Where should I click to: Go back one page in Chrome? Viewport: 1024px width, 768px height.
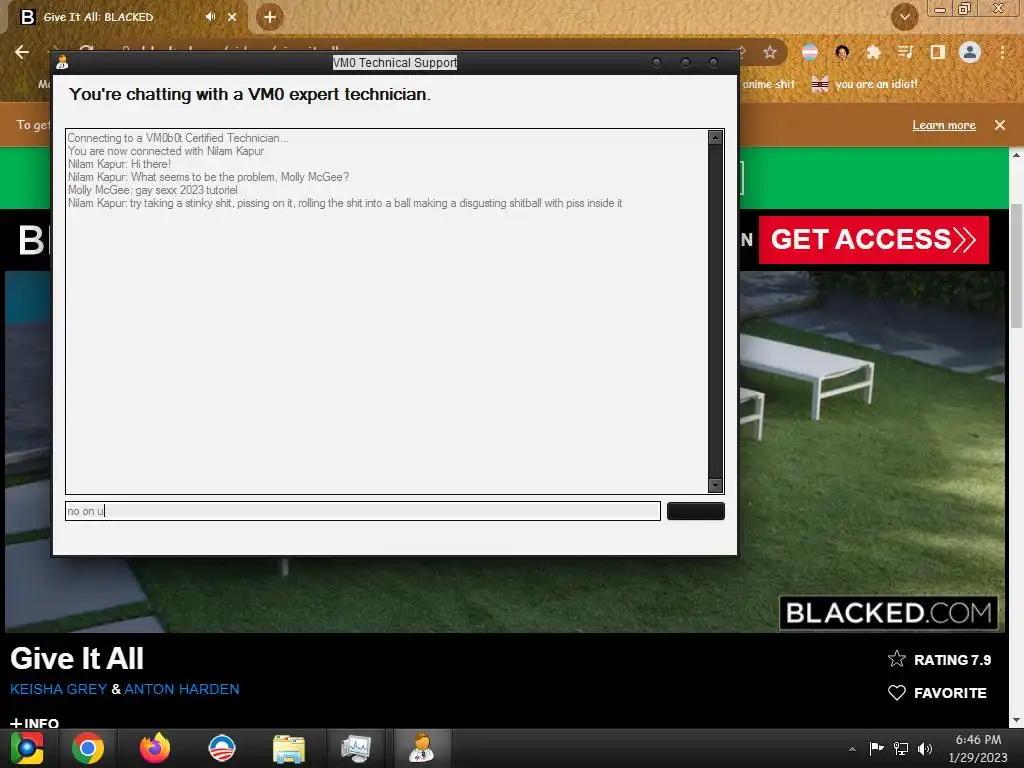point(22,52)
